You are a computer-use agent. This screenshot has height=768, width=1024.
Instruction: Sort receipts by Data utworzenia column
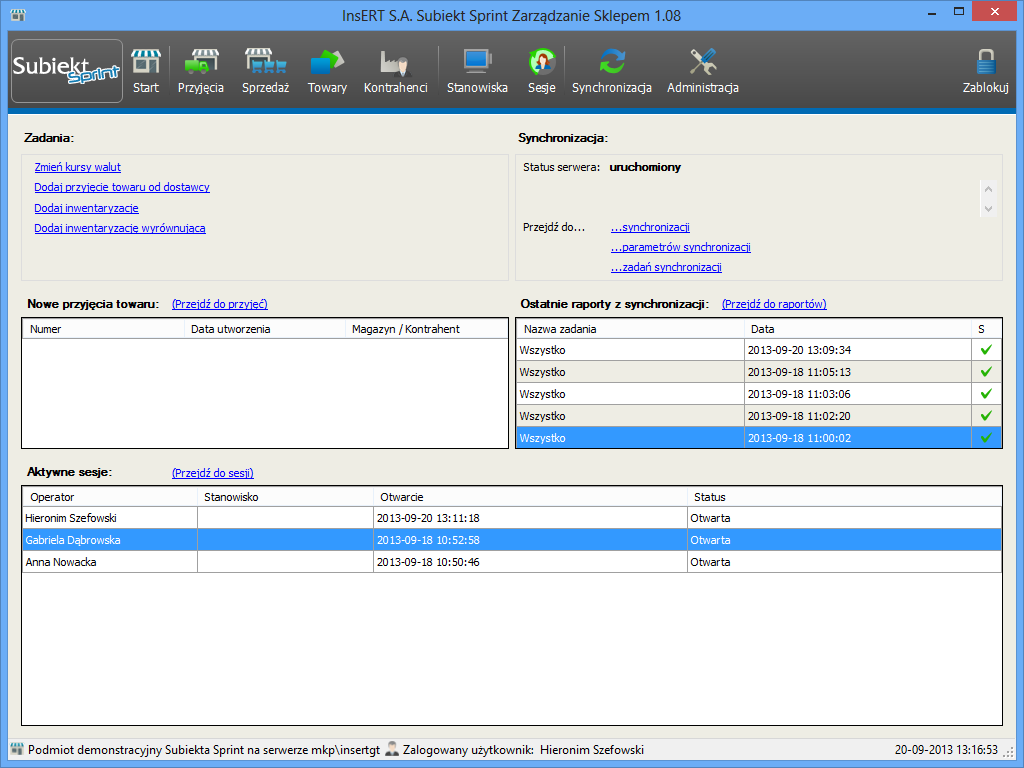[265, 329]
